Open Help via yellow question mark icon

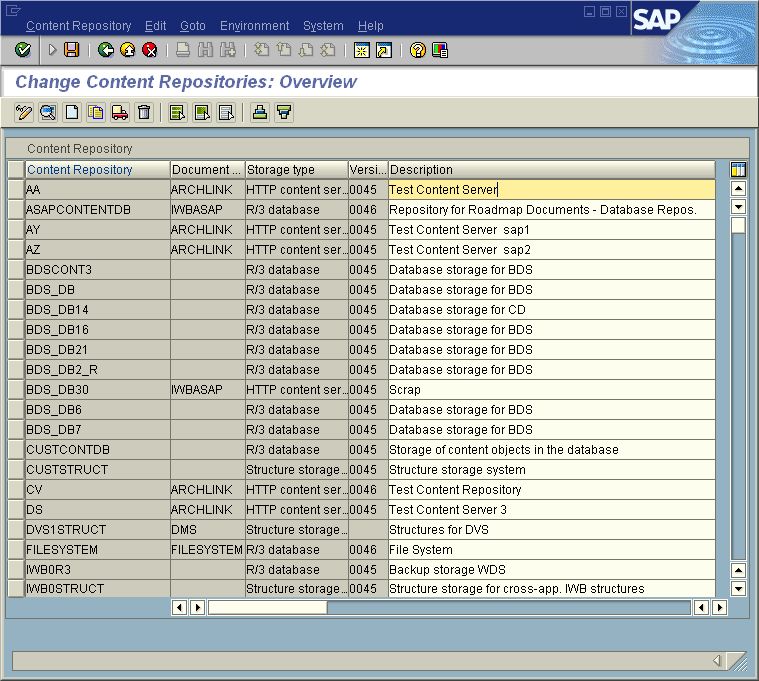(x=417, y=50)
